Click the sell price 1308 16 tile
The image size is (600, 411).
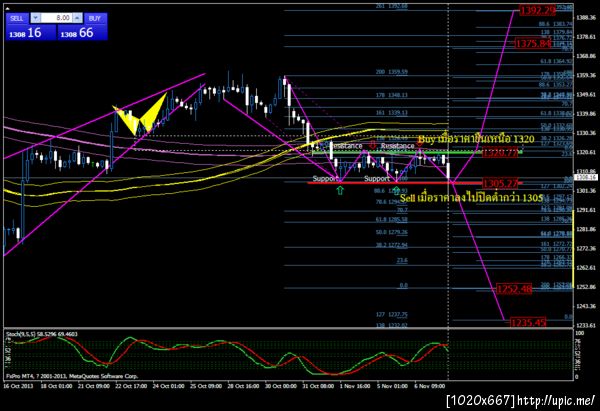click(31, 33)
